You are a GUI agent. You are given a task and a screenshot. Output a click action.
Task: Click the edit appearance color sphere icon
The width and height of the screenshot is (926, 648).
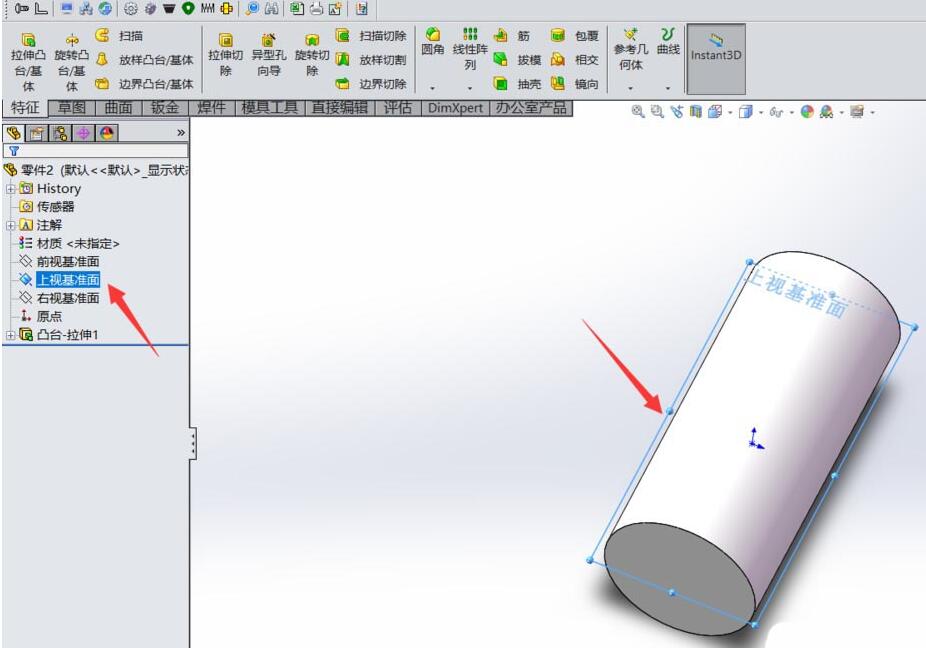click(x=807, y=111)
